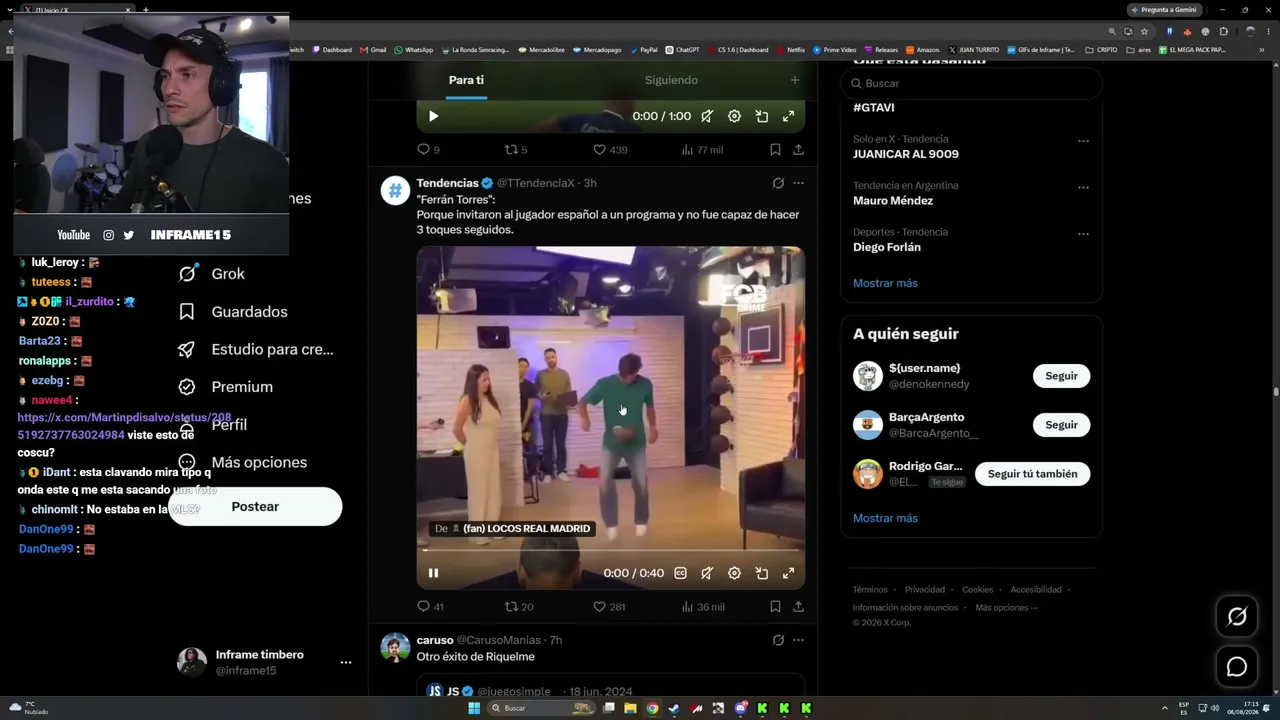Viewport: 1280px width, 720px height.
Task: Seek on the 0:40 video progress bar
Action: click(x=610, y=550)
